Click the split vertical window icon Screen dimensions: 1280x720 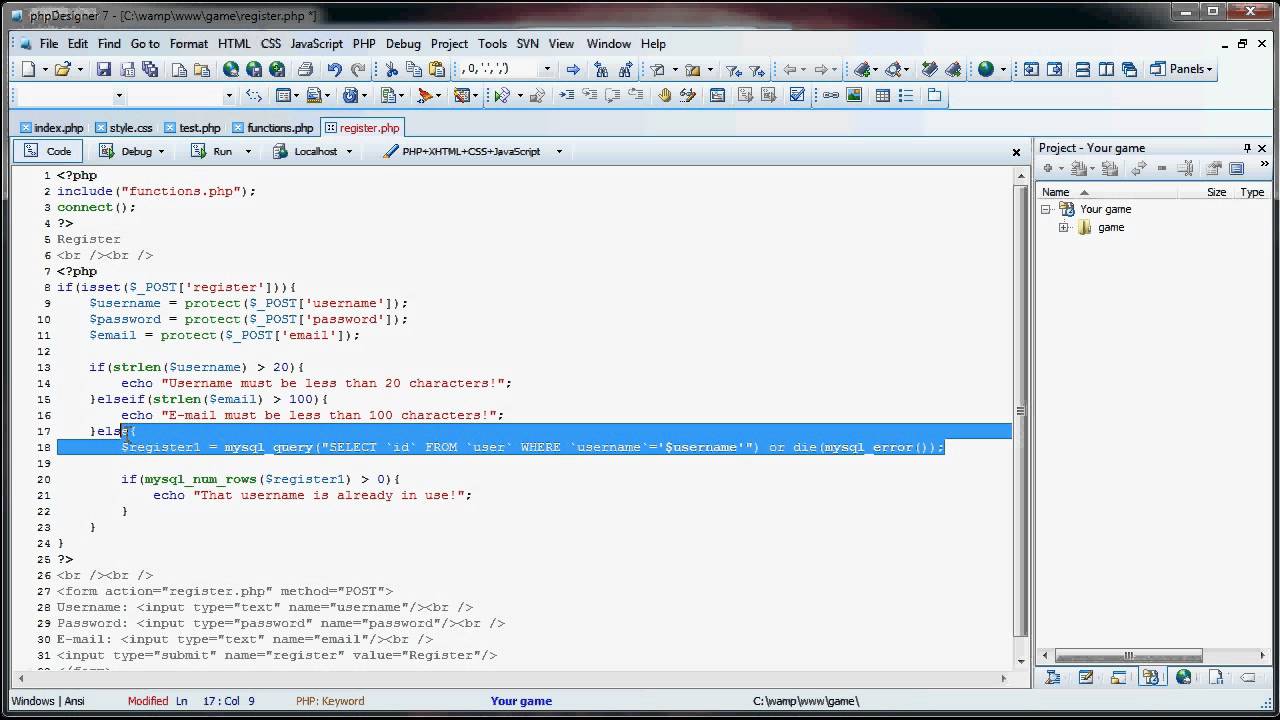pos(1106,69)
